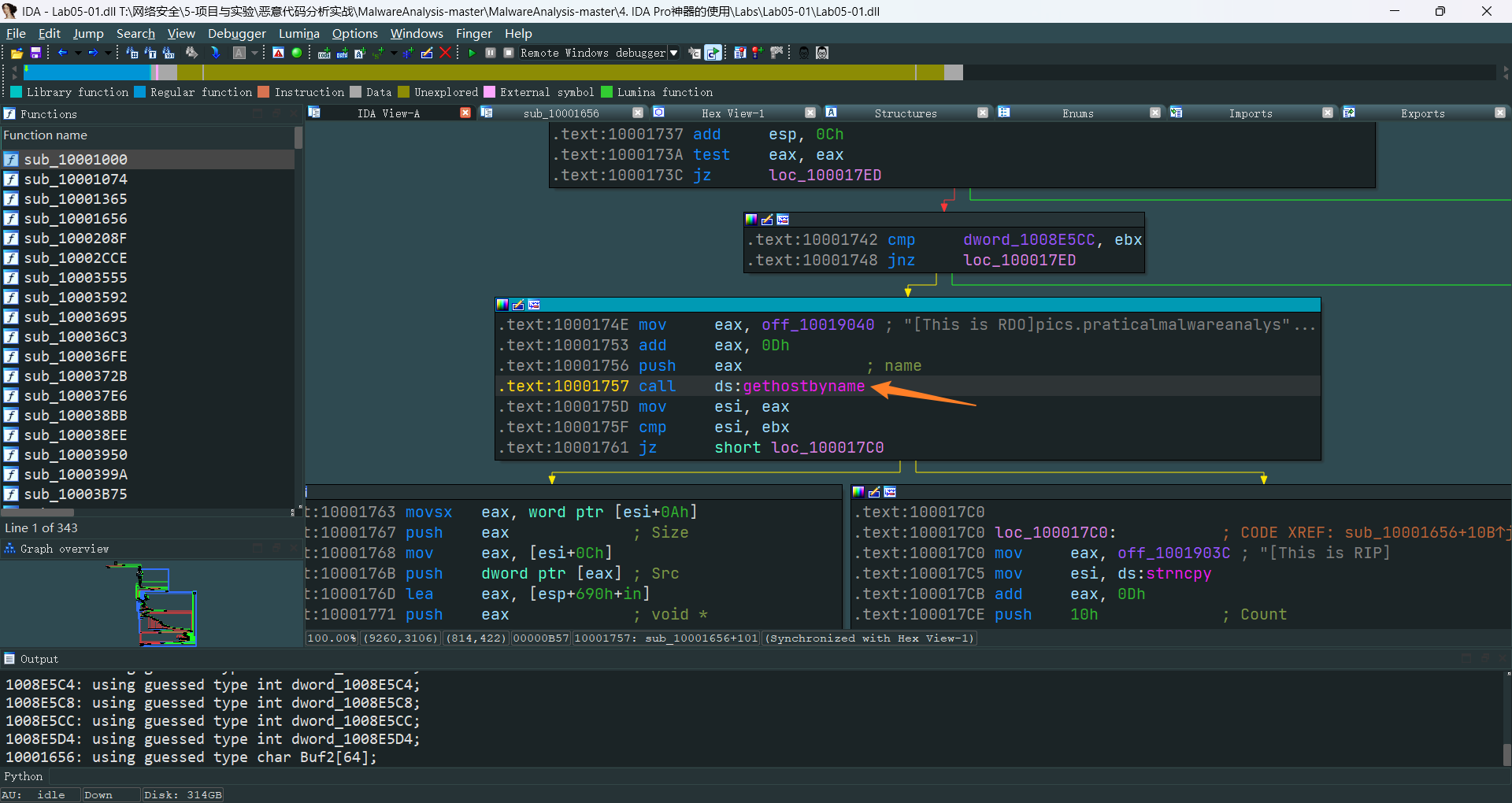Convert to data using the data icon
This screenshot has height=803, width=1512.
click(343, 53)
